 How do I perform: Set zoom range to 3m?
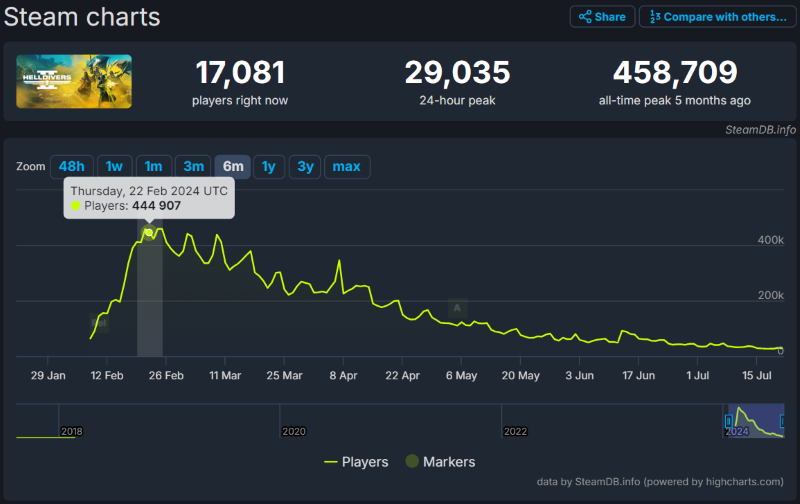193,166
